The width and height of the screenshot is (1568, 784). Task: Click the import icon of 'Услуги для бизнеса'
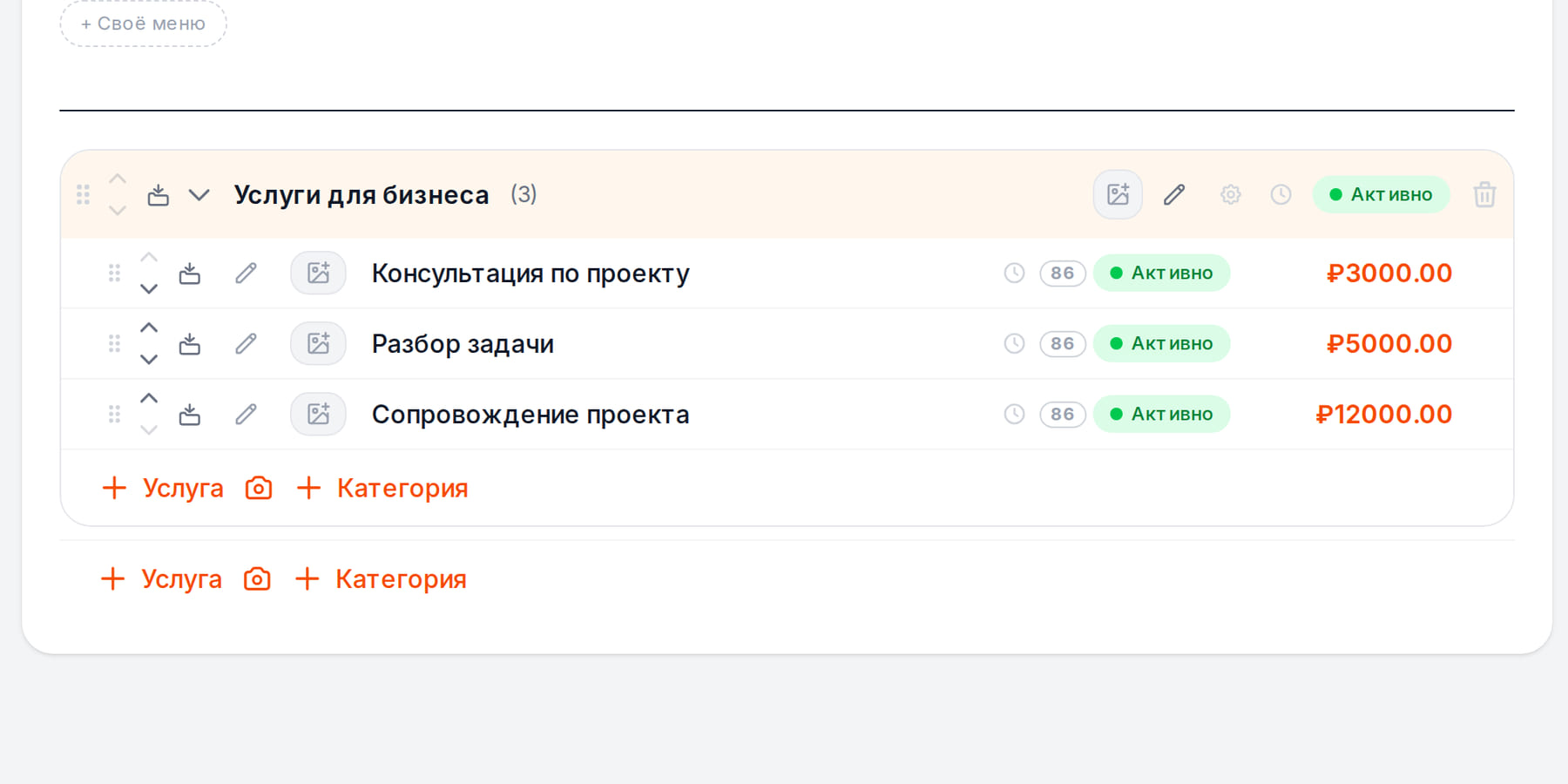[158, 194]
